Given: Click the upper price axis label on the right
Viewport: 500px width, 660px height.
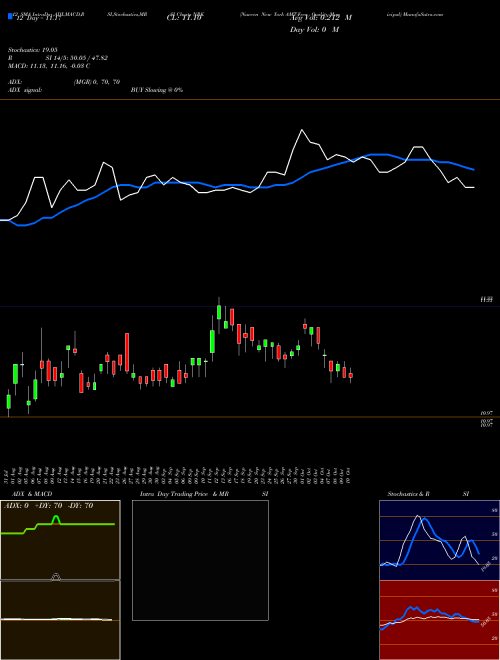Looking at the screenshot, I should pyautogui.click(x=487, y=300).
